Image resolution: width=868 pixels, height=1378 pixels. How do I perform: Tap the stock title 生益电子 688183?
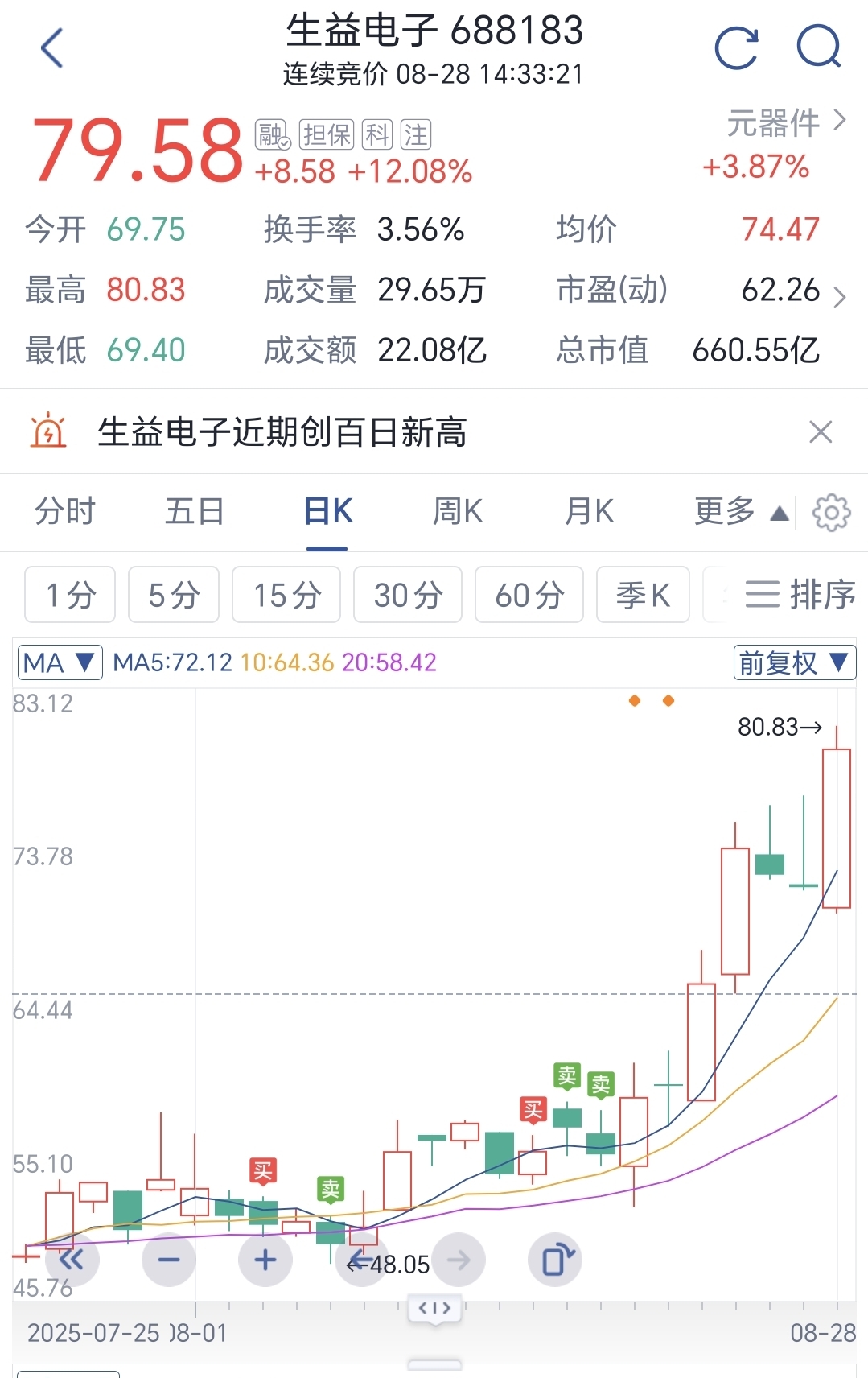pos(434,31)
